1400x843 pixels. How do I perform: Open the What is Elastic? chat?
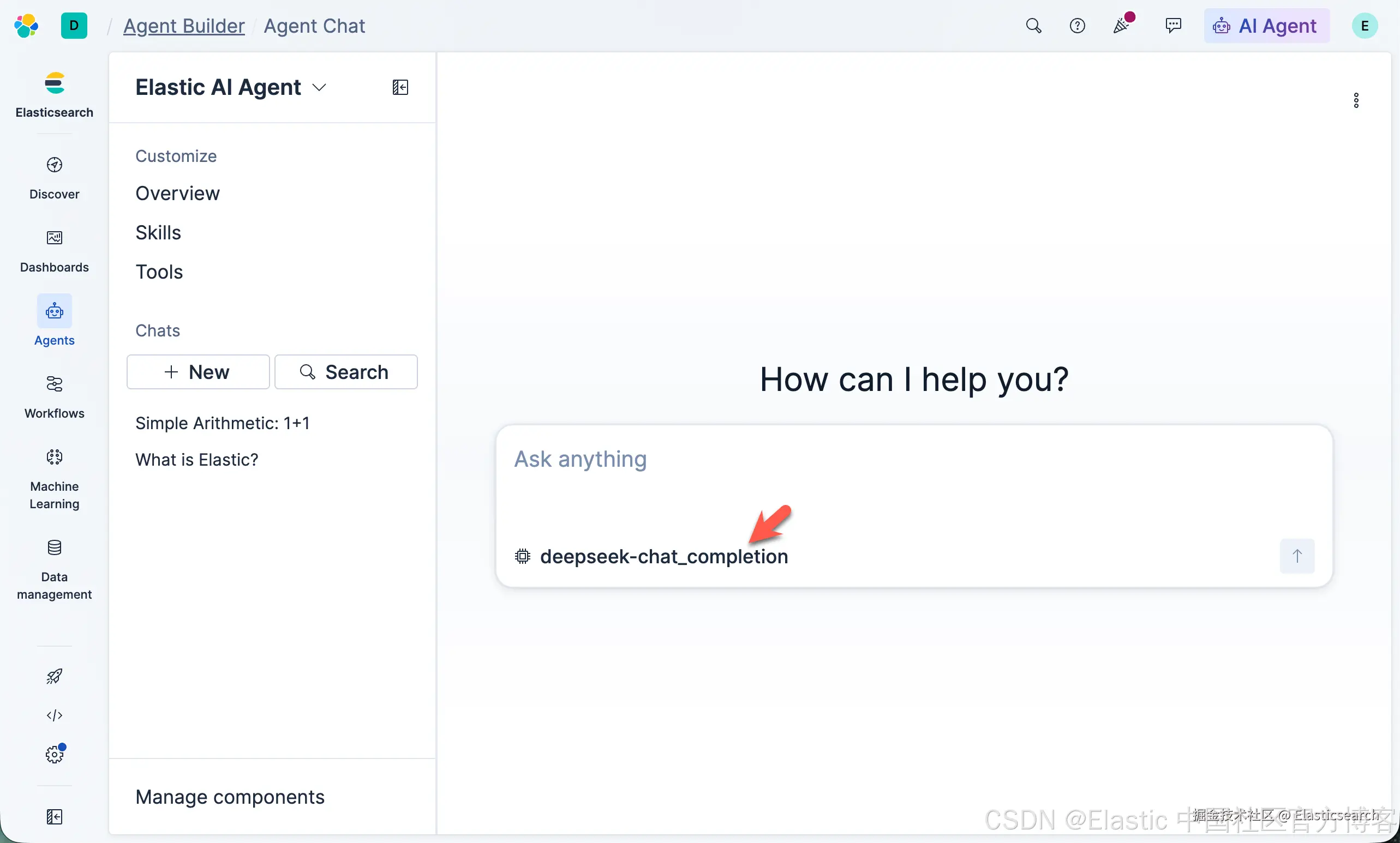[196, 459]
